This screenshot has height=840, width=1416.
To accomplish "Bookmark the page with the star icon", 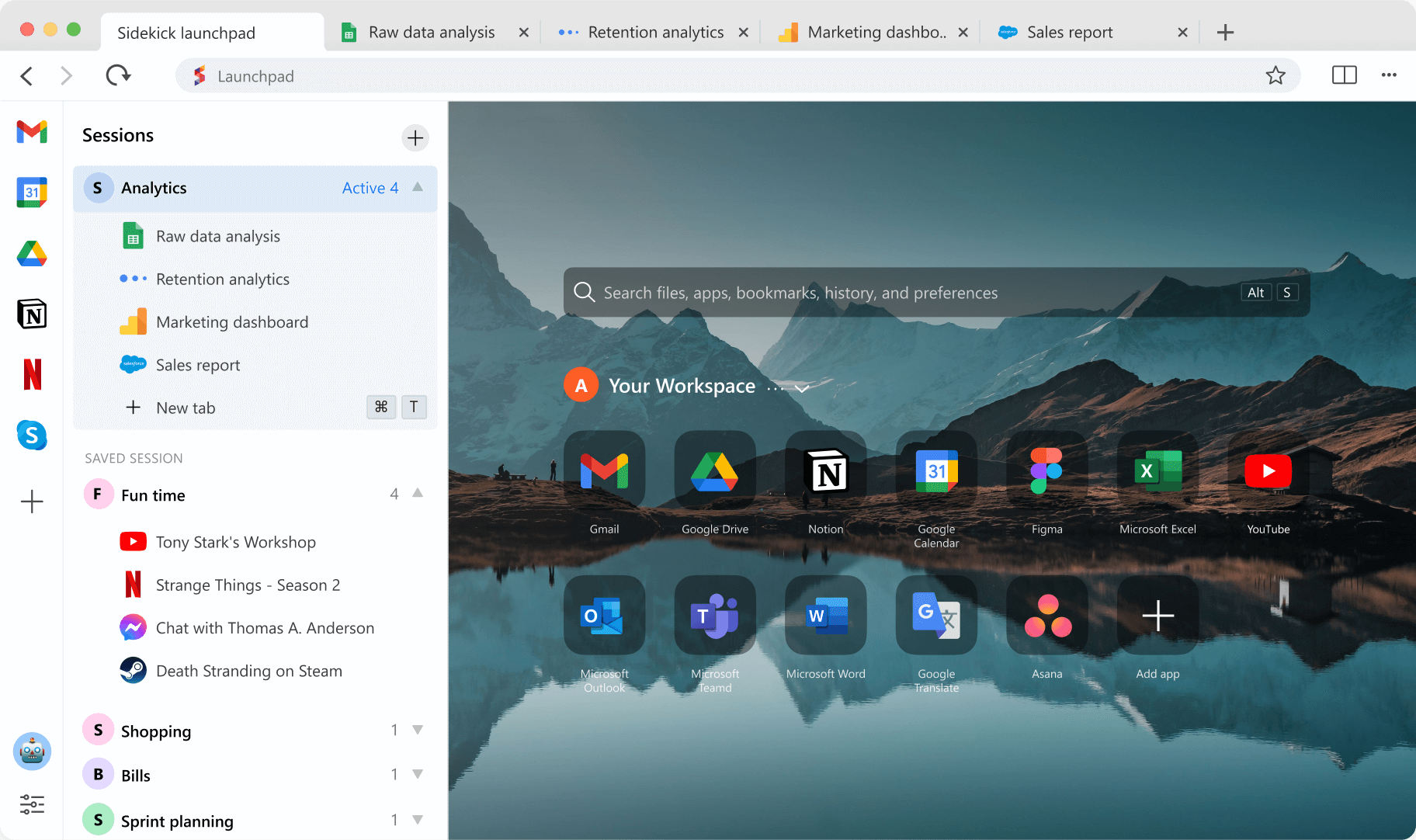I will point(1275,75).
